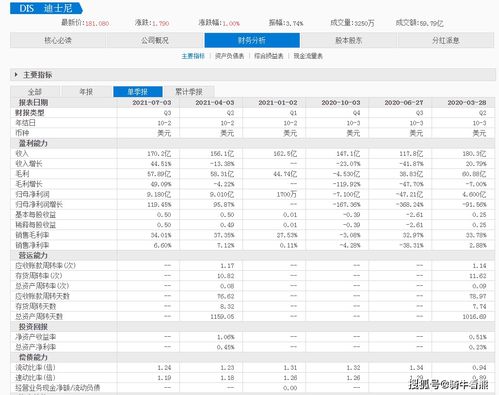Click the 投资回报 section heading
This screenshot has height=395, width=499.
coord(33,327)
